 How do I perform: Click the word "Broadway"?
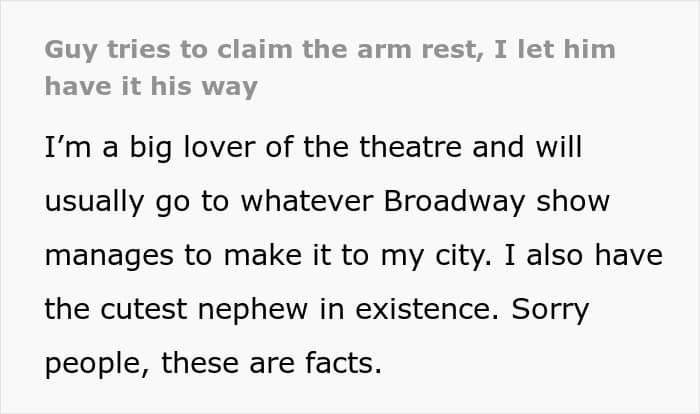click(x=461, y=202)
